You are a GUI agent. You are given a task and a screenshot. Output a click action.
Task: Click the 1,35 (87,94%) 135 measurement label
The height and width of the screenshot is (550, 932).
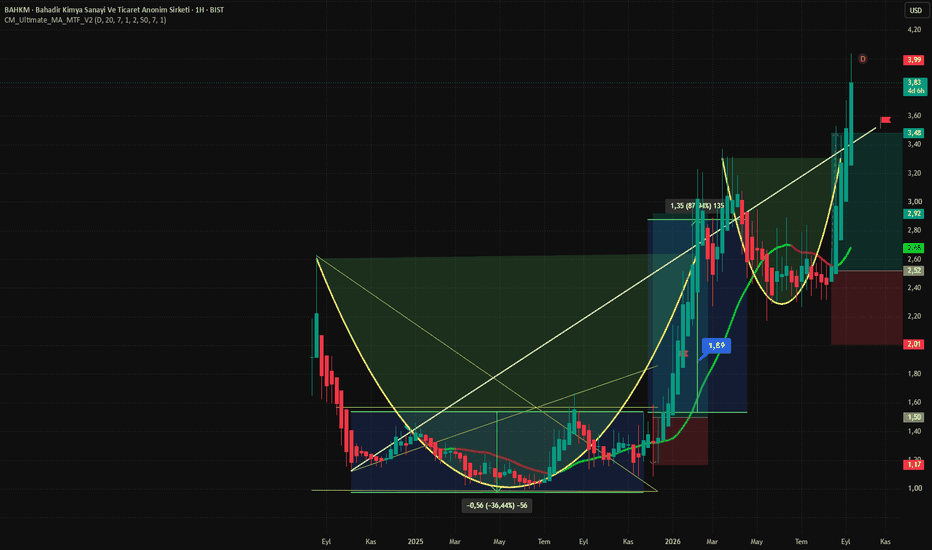697,206
